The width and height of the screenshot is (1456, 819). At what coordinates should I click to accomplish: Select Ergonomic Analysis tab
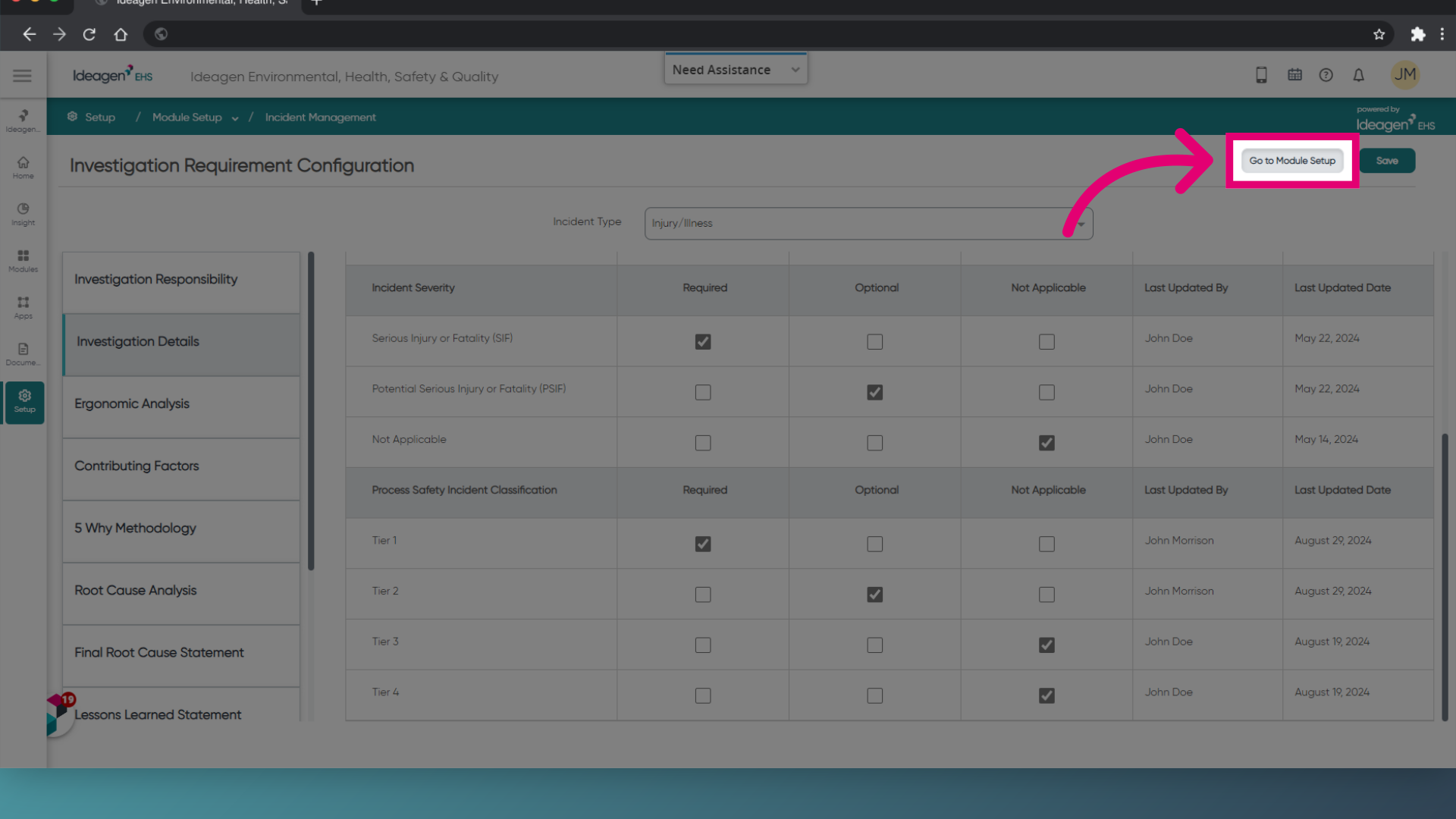pyautogui.click(x=181, y=406)
